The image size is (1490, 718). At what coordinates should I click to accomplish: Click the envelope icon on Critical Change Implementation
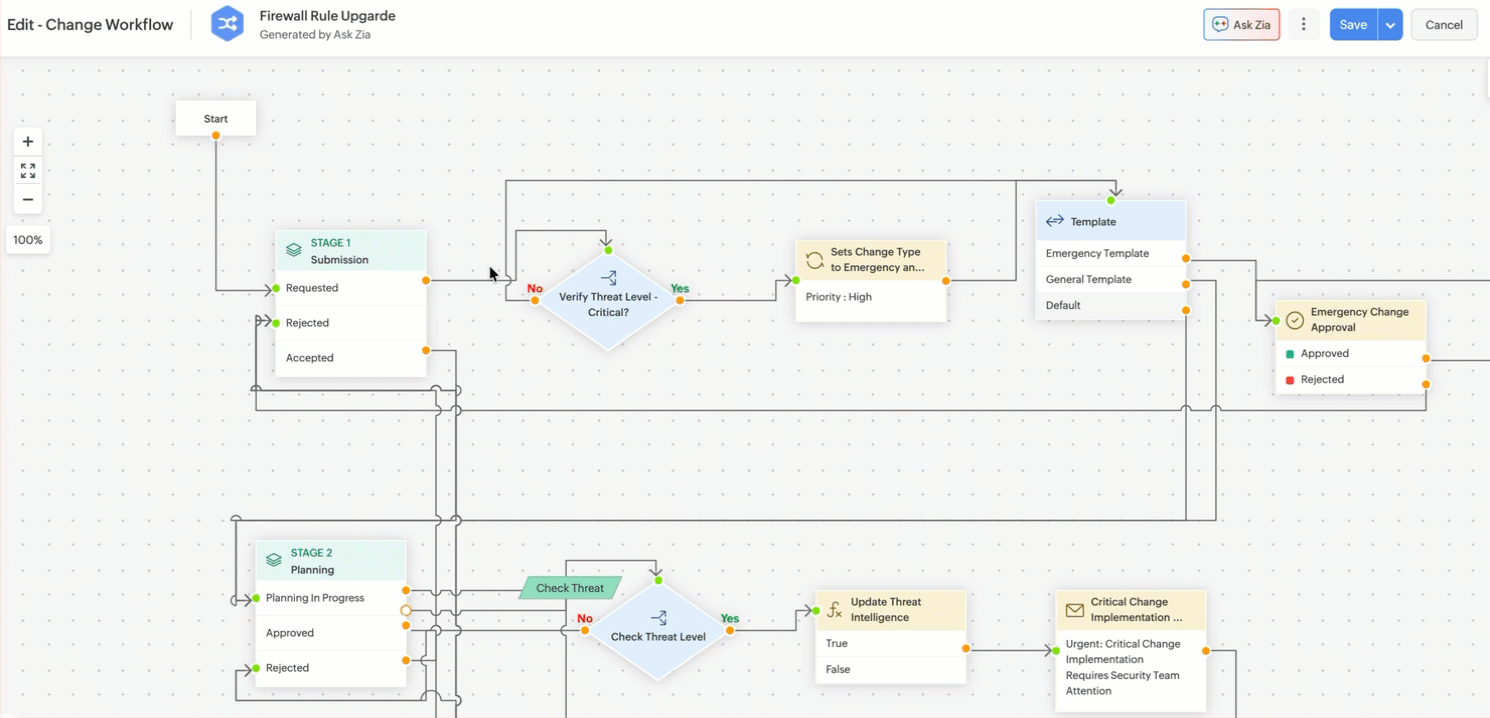pyautogui.click(x=1074, y=610)
